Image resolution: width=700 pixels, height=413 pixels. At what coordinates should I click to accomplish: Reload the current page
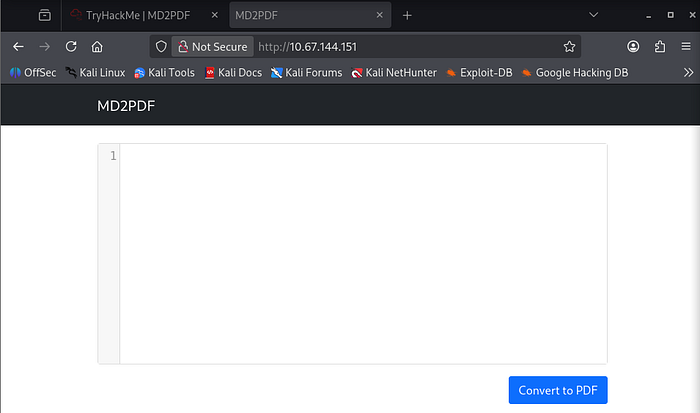click(x=71, y=46)
